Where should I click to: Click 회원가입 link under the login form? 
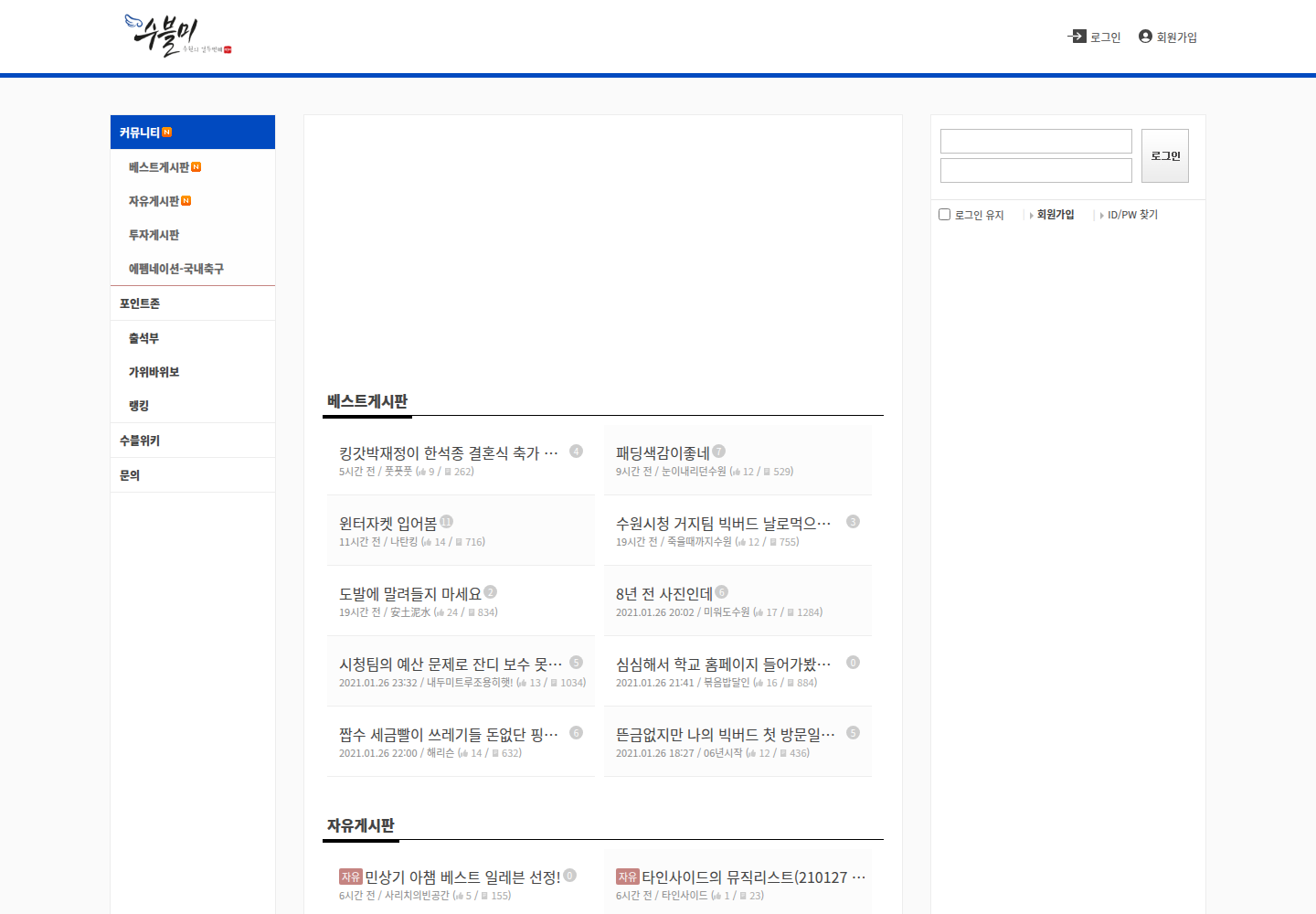1056,215
